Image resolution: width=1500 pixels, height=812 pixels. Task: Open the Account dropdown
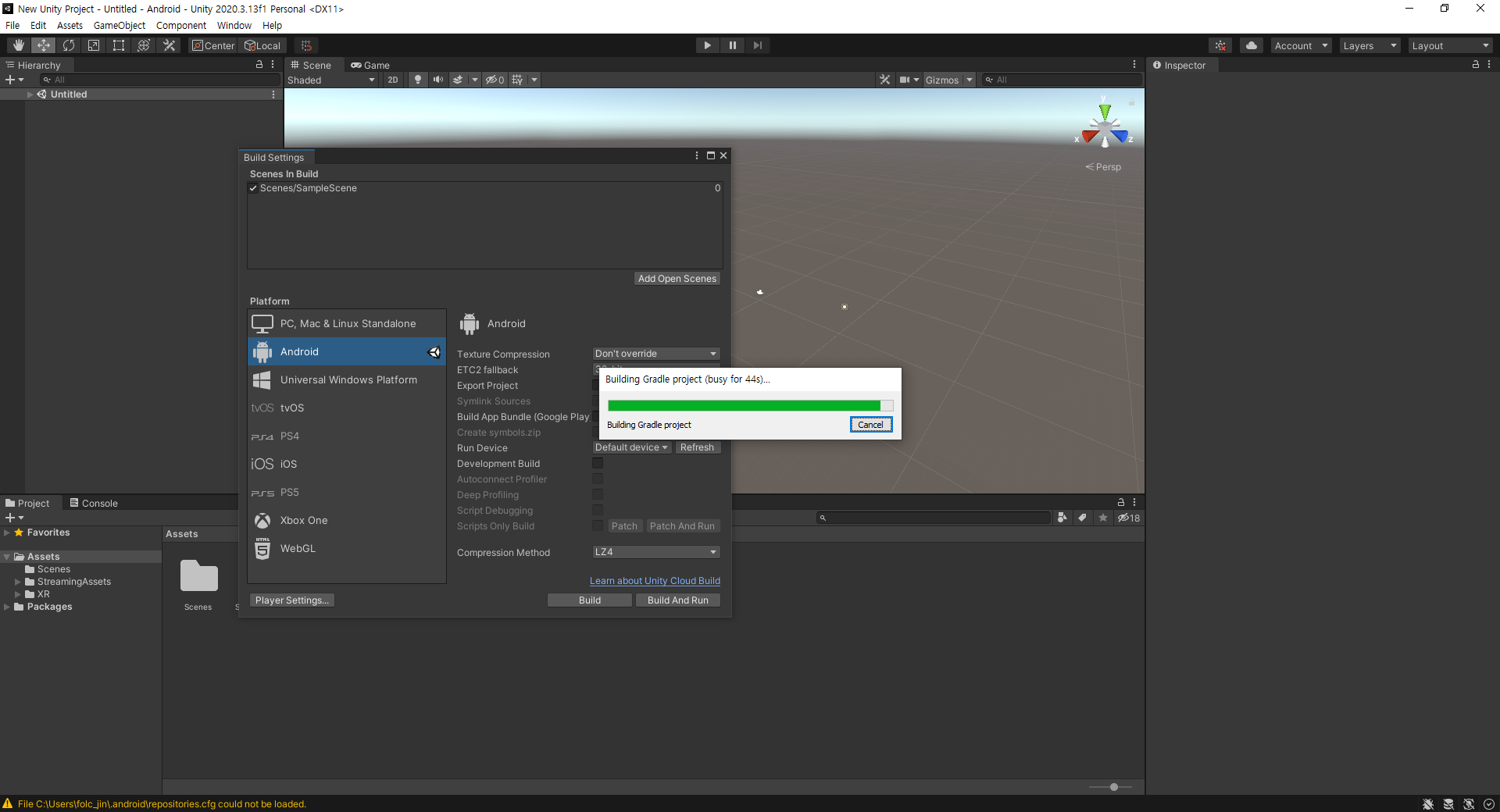1301,45
